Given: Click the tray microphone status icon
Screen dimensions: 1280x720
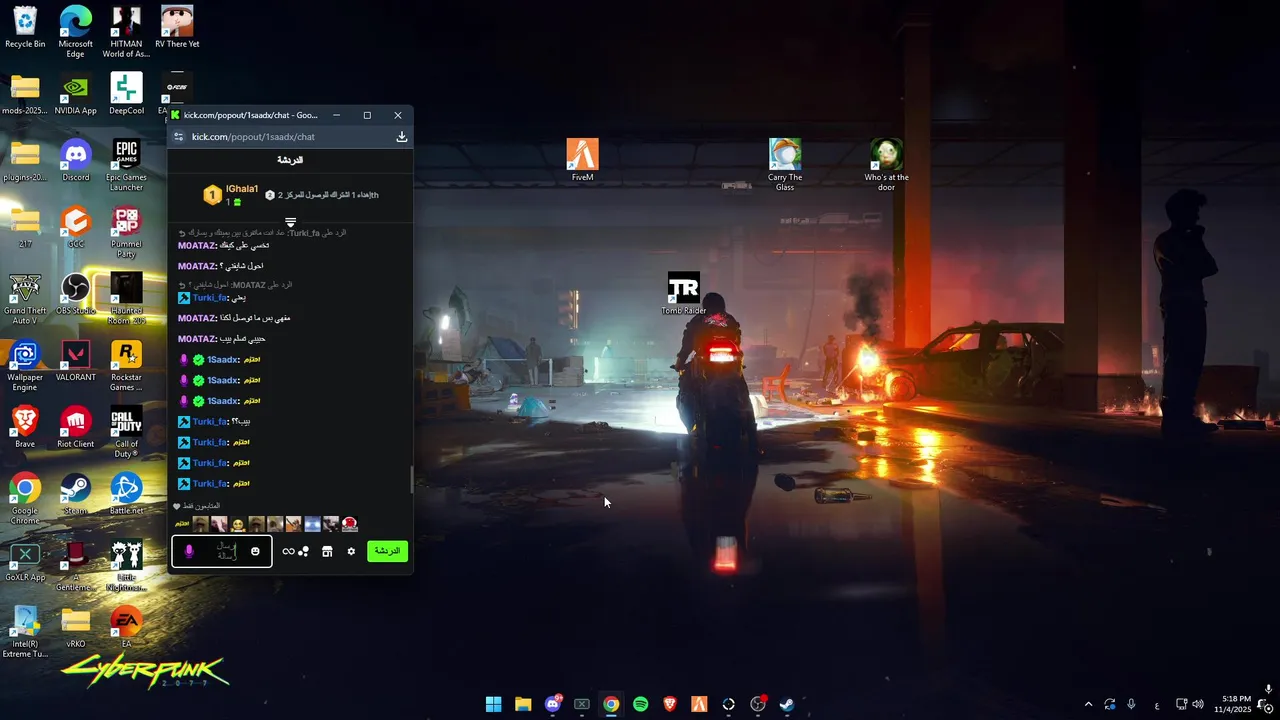Looking at the screenshot, I should 1131,704.
